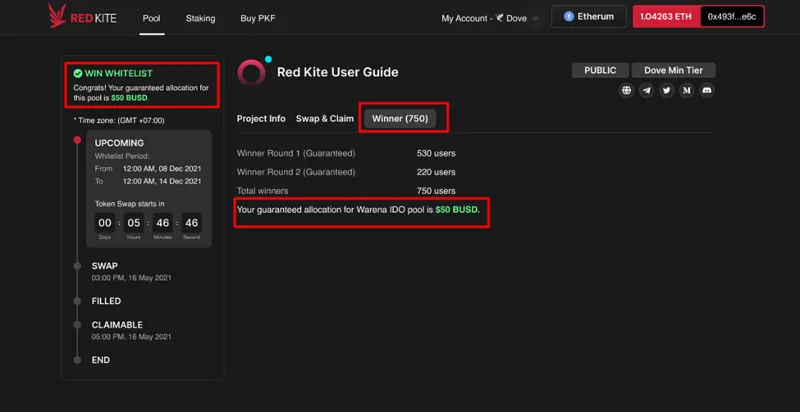Click the '$50 BUSD.' text in Warena allocation line

458,210
